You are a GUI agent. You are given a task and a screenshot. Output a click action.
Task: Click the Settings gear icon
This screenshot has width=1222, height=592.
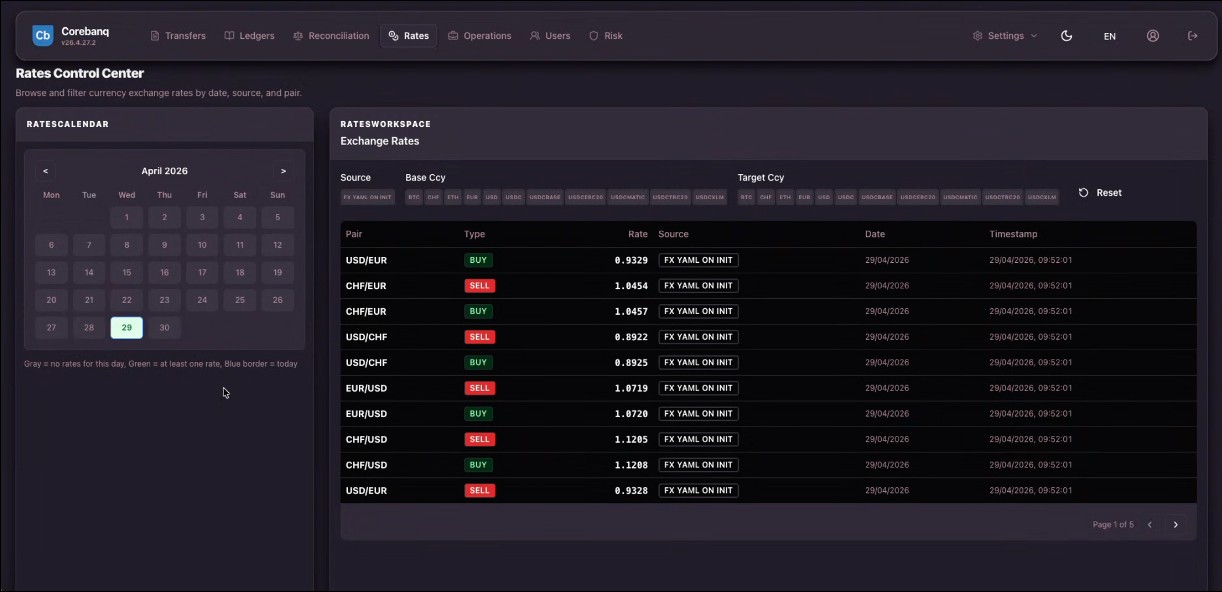(x=977, y=36)
